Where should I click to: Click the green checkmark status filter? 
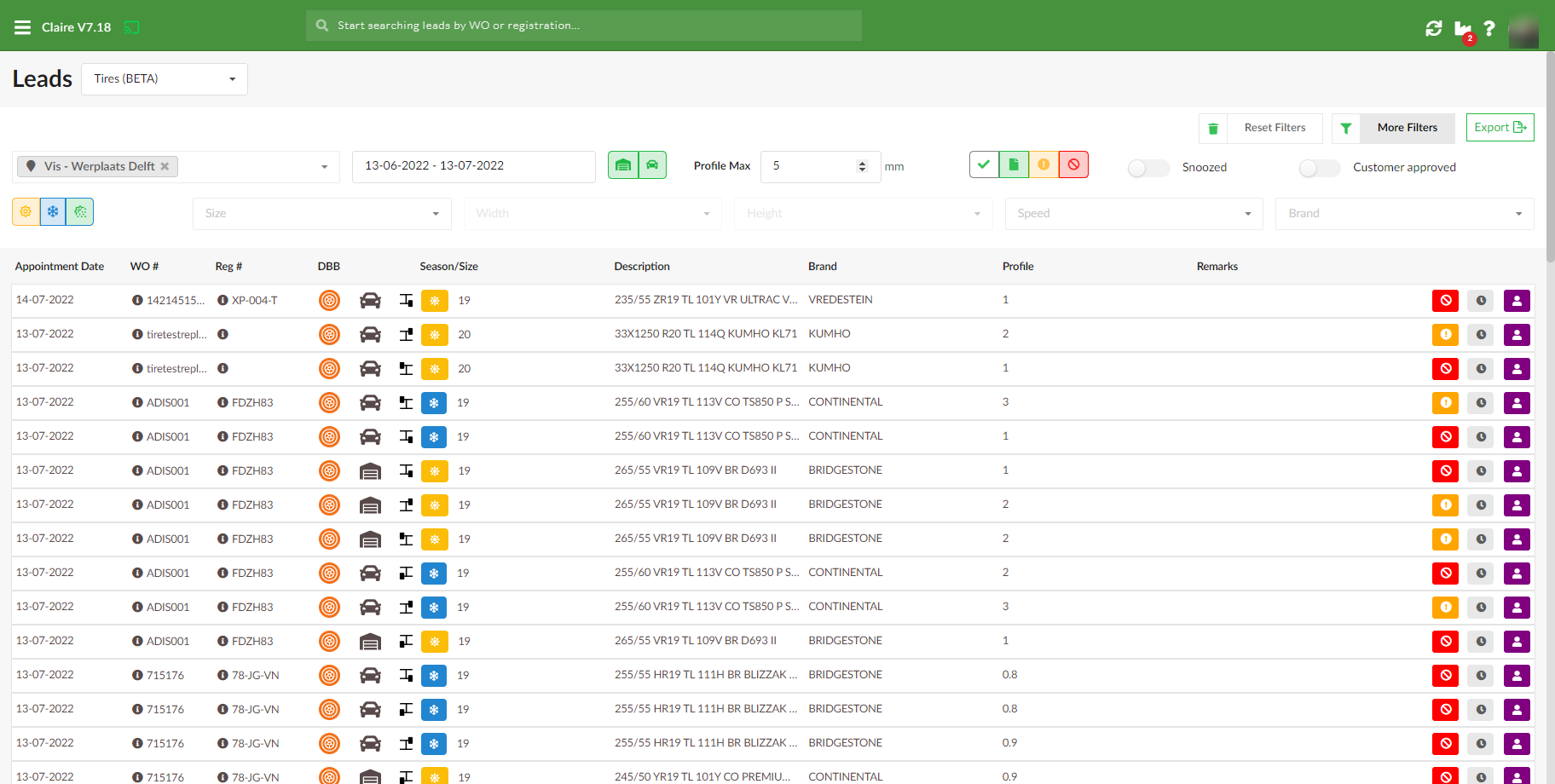(x=984, y=165)
